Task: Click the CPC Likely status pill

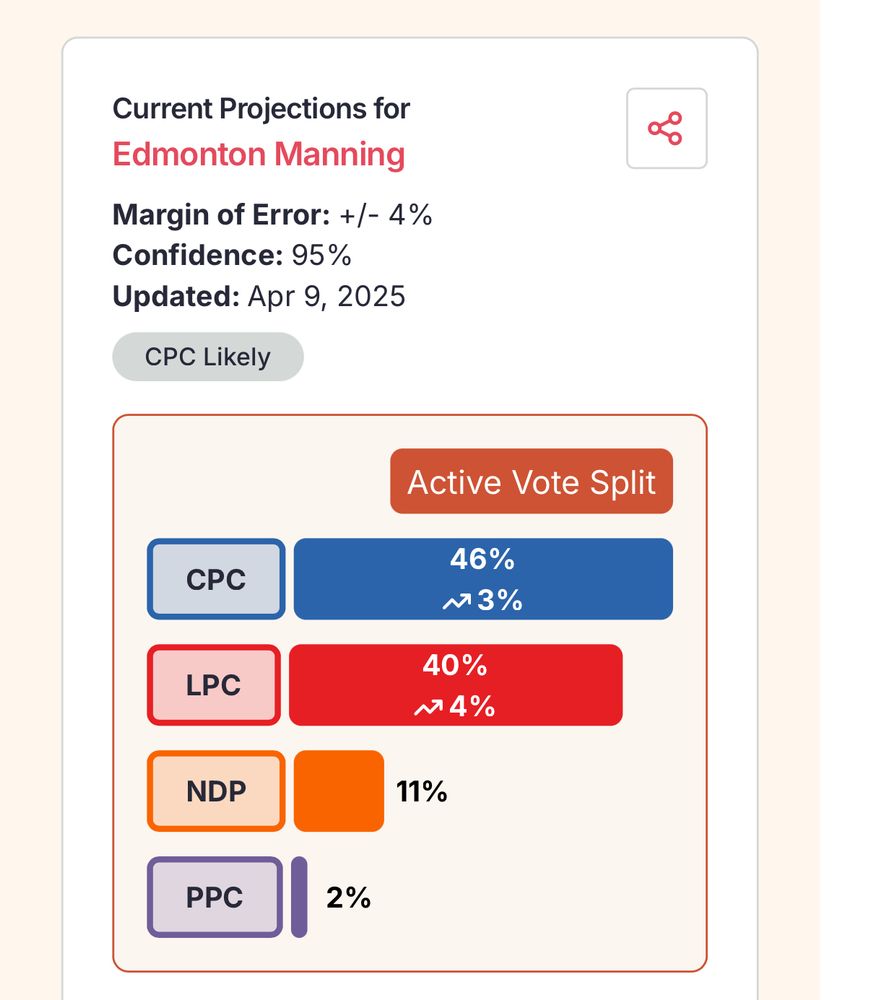Action: click(x=208, y=357)
